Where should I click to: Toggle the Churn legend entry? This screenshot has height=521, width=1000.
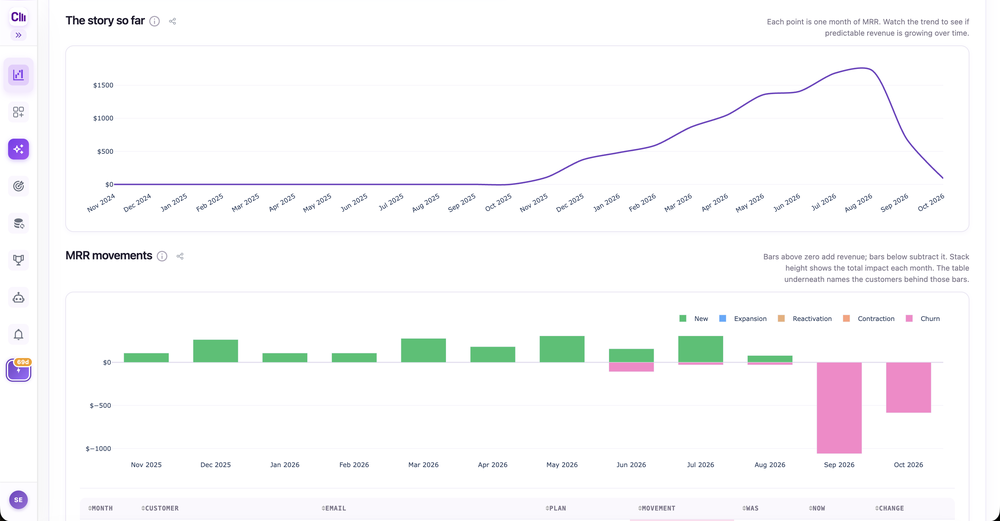(x=923, y=319)
